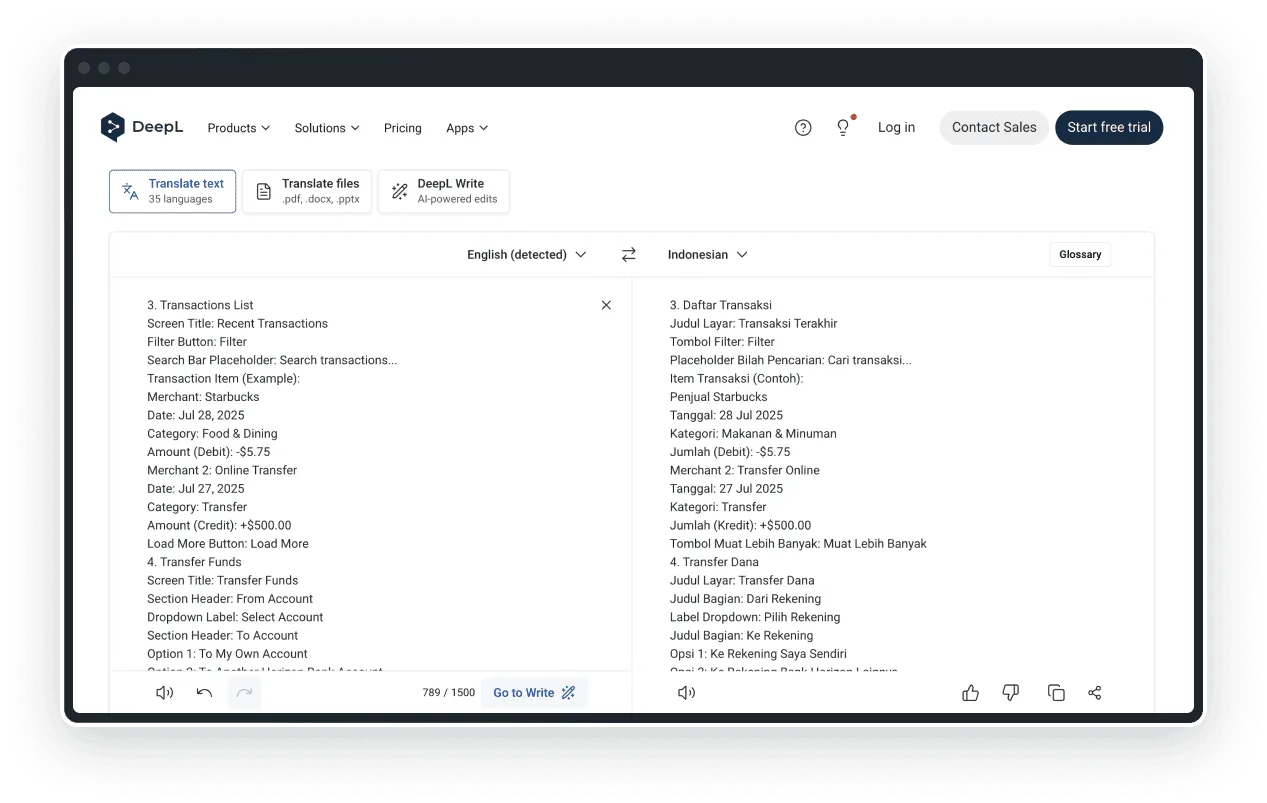The image size is (1267, 803).
Task: Switch to the Translate files tab
Action: [307, 191]
